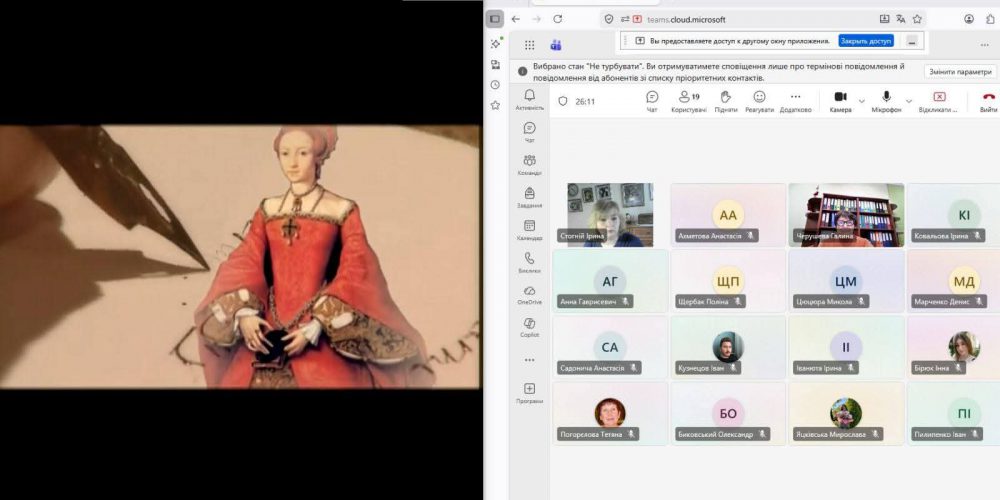1000x500 pixels.
Task: Go back in the browser
Action: 515,19
